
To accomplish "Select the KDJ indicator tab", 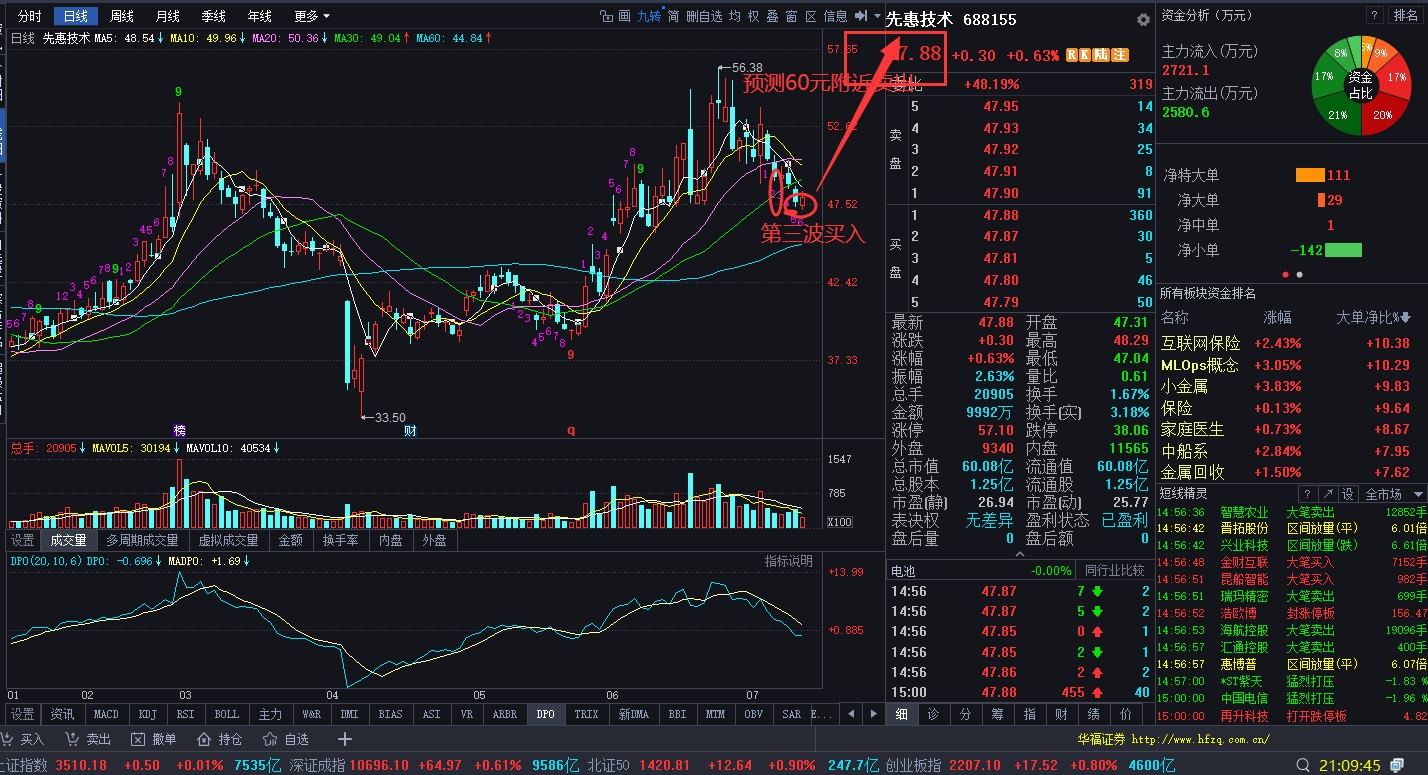I will pos(147,714).
